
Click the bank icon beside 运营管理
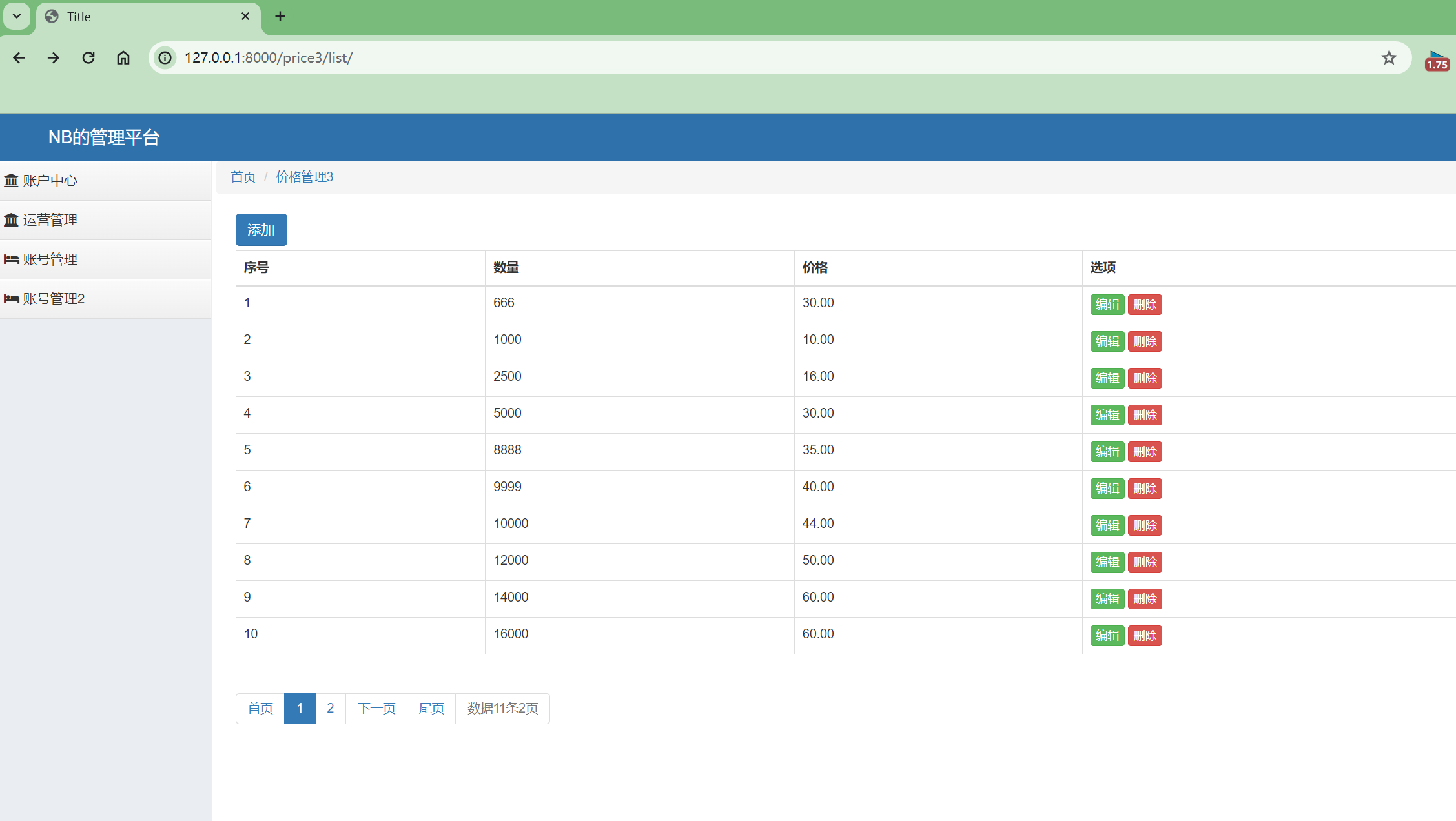pyautogui.click(x=11, y=220)
